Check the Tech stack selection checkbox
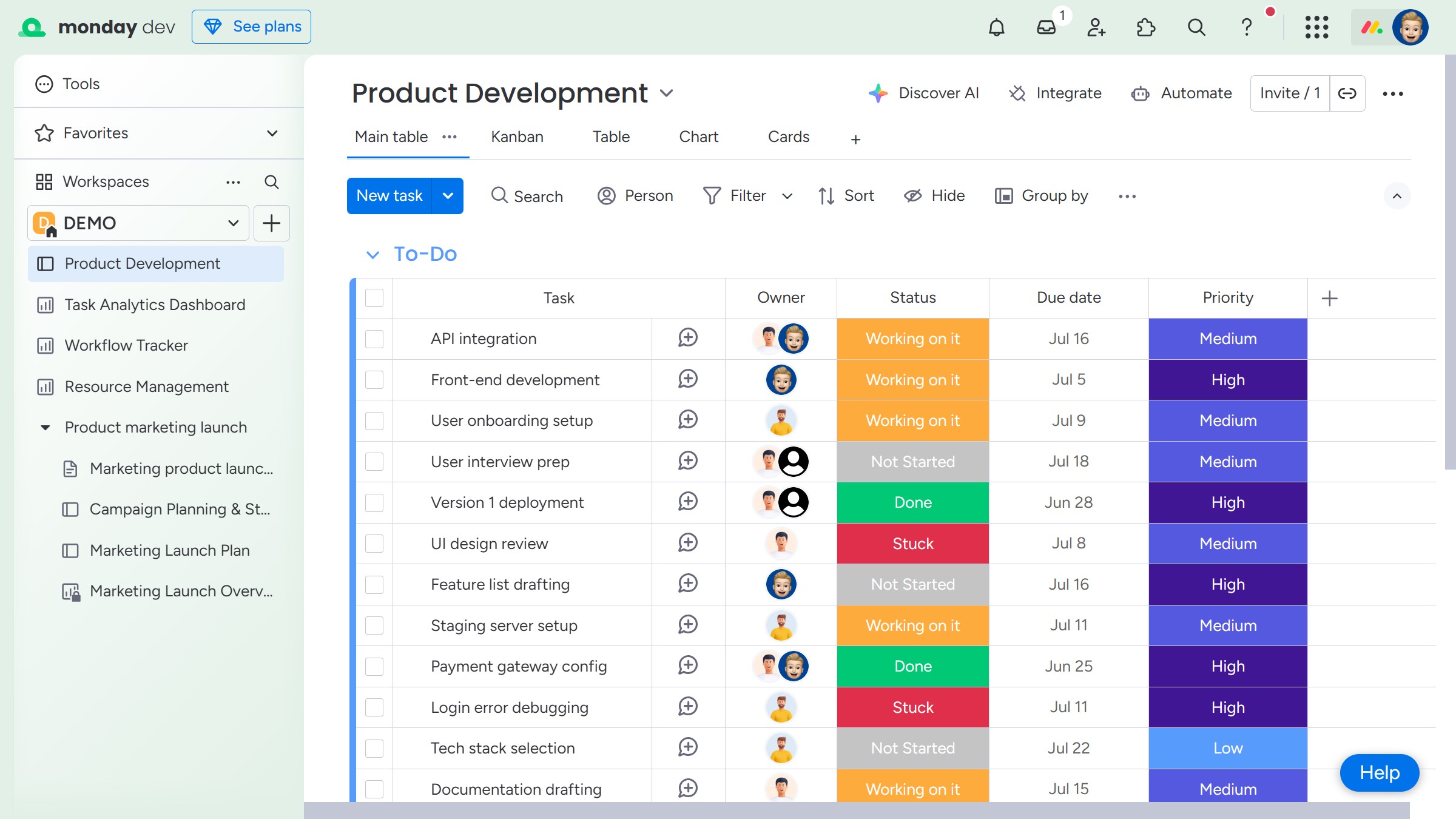 pos(374,748)
